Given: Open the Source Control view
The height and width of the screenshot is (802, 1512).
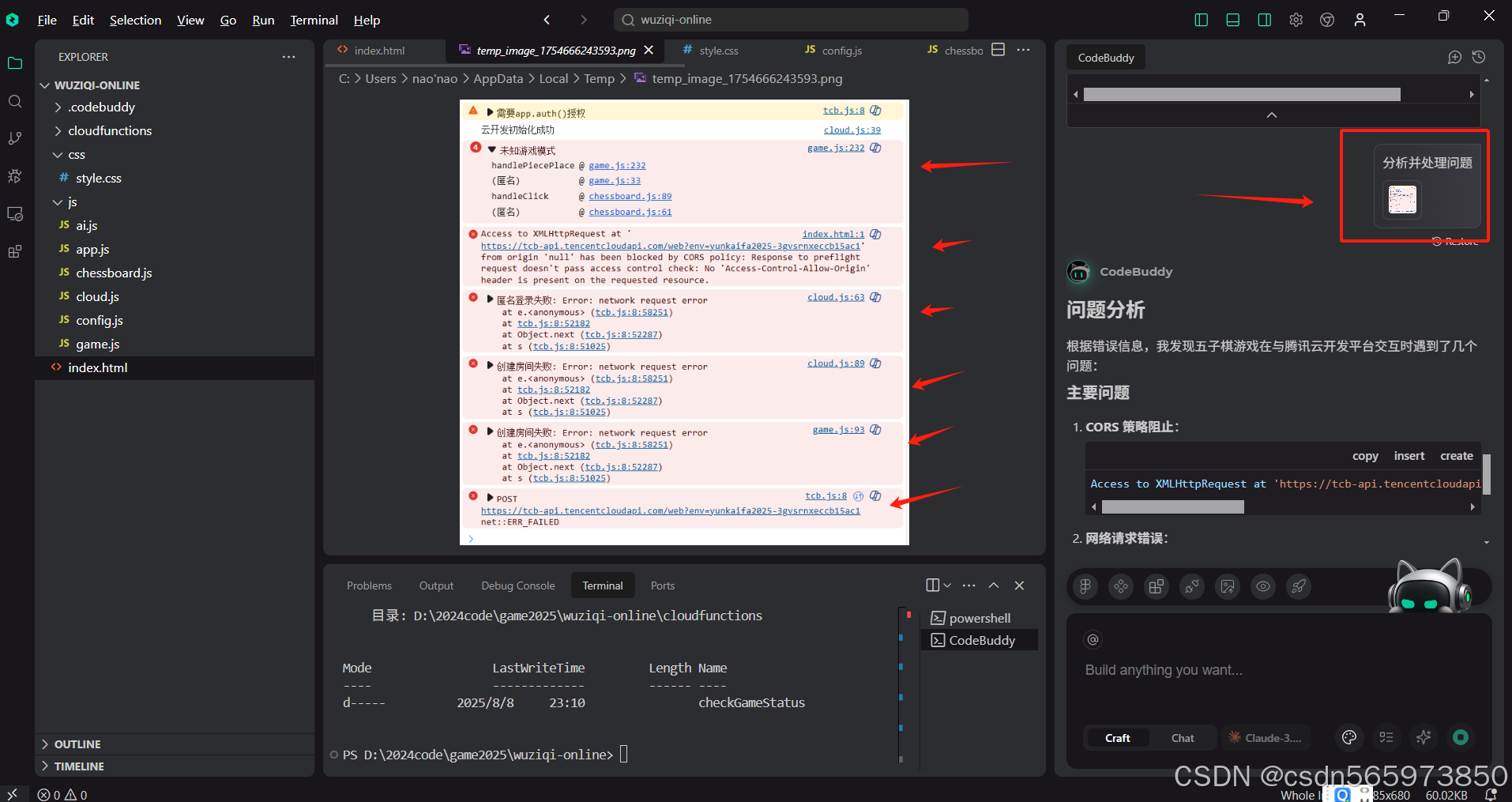Looking at the screenshot, I should pyautogui.click(x=14, y=137).
